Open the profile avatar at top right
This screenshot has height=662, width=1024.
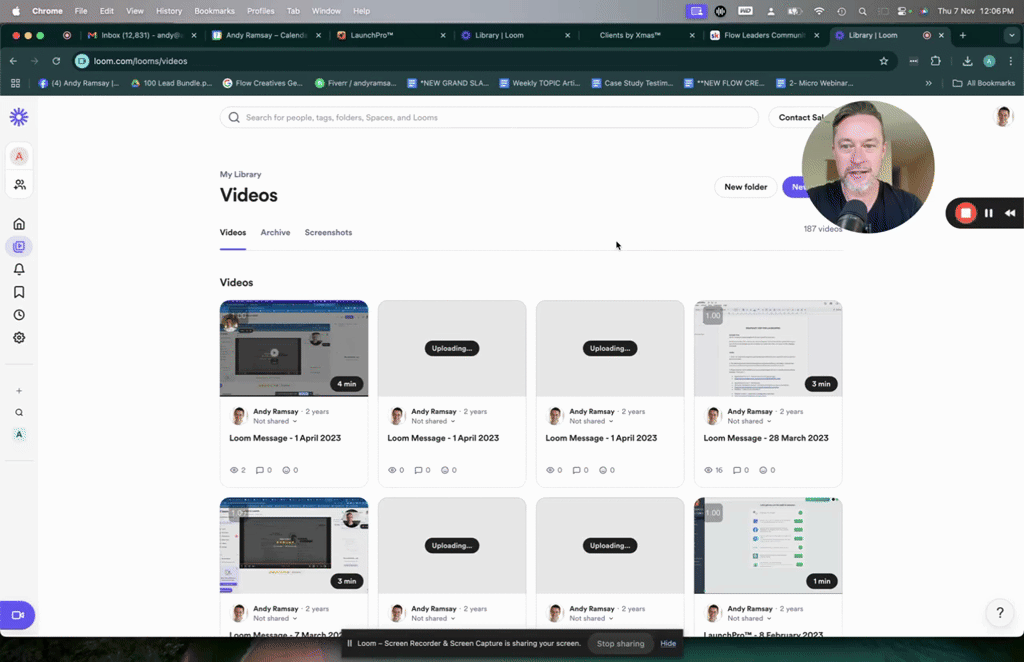(1003, 117)
